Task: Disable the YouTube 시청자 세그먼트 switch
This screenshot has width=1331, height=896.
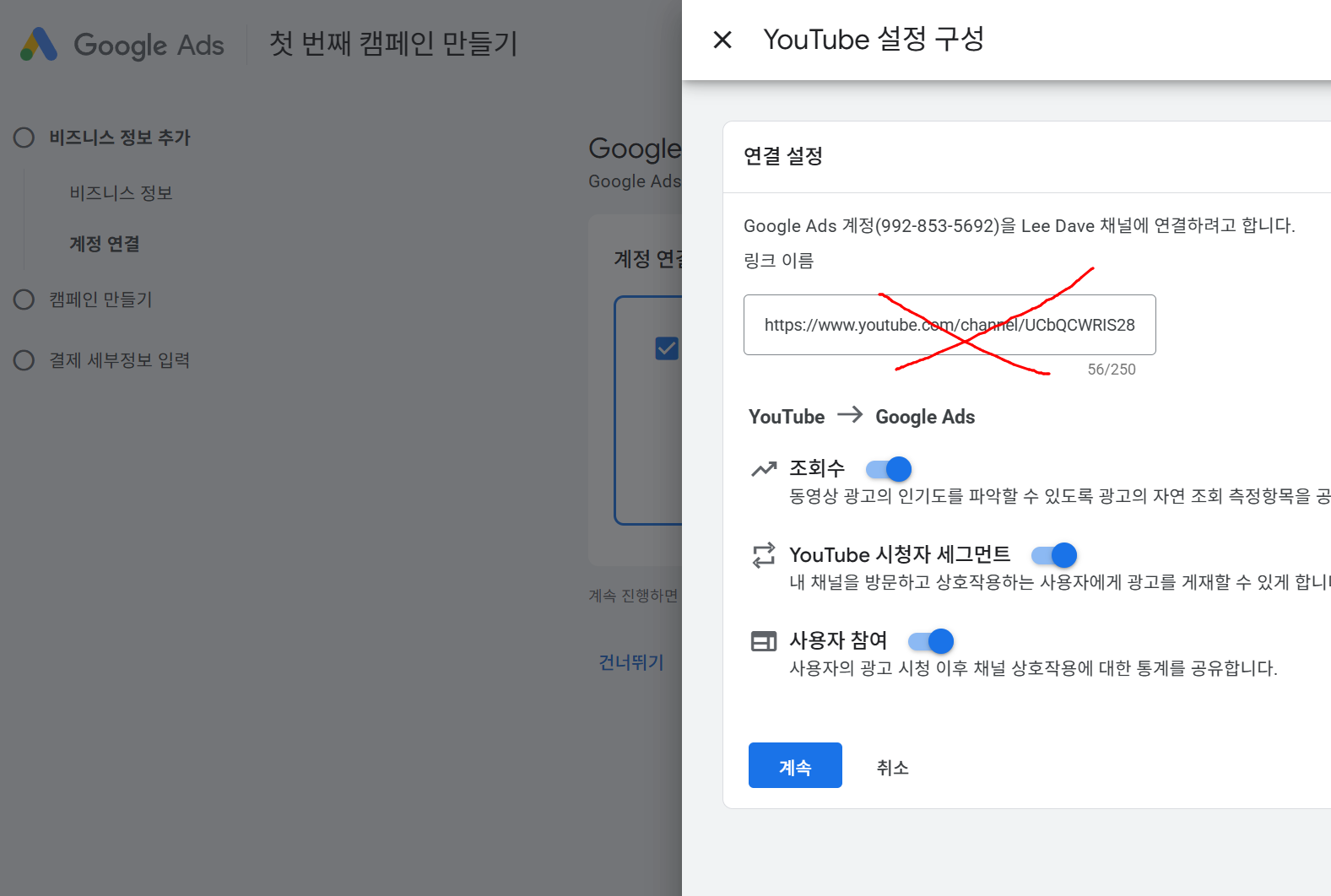Action: (1054, 555)
